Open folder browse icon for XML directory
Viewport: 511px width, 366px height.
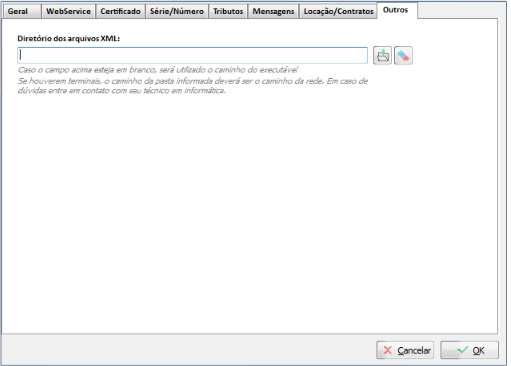coord(382,55)
